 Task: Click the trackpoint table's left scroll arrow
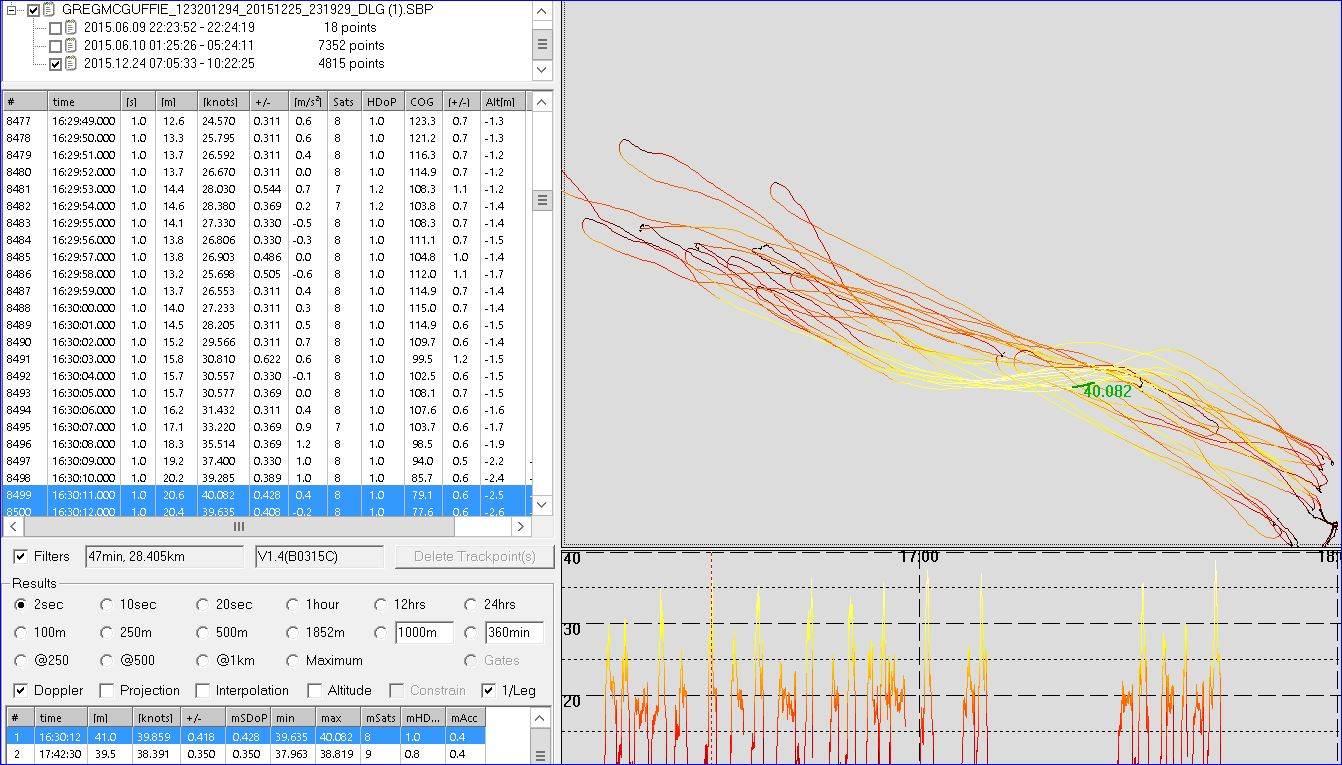pos(12,526)
